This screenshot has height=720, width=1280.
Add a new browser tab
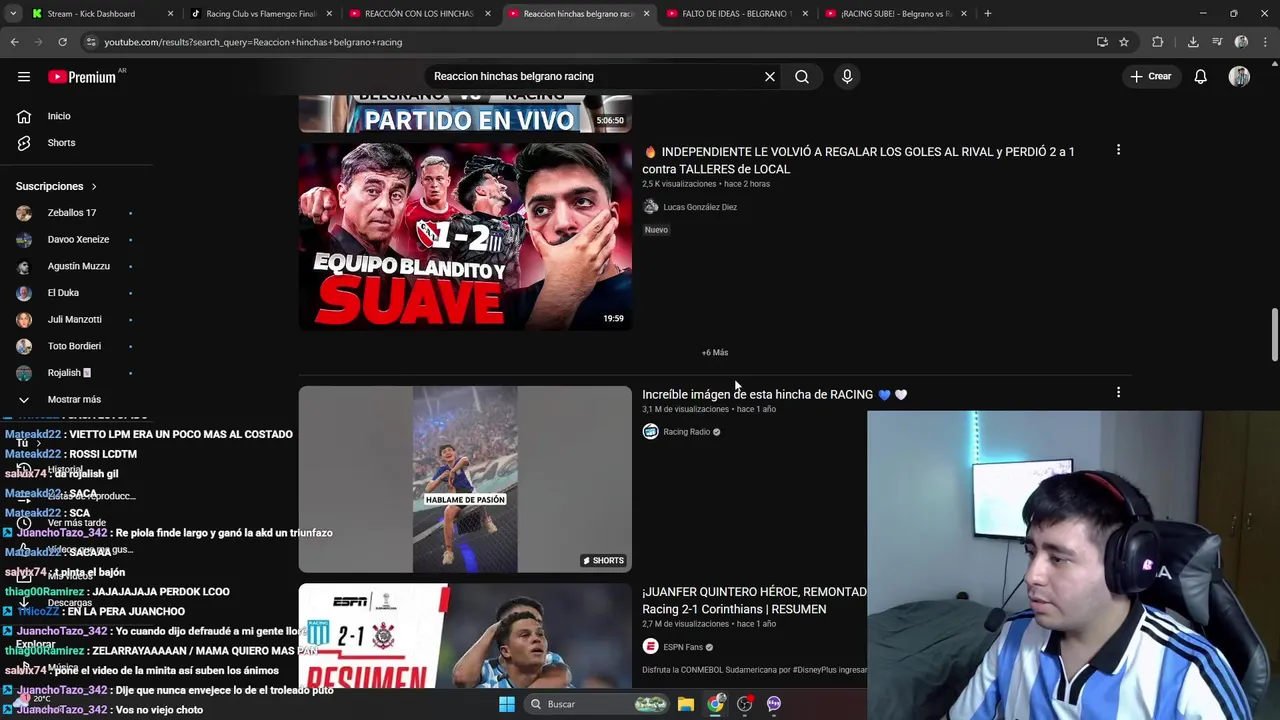point(987,14)
